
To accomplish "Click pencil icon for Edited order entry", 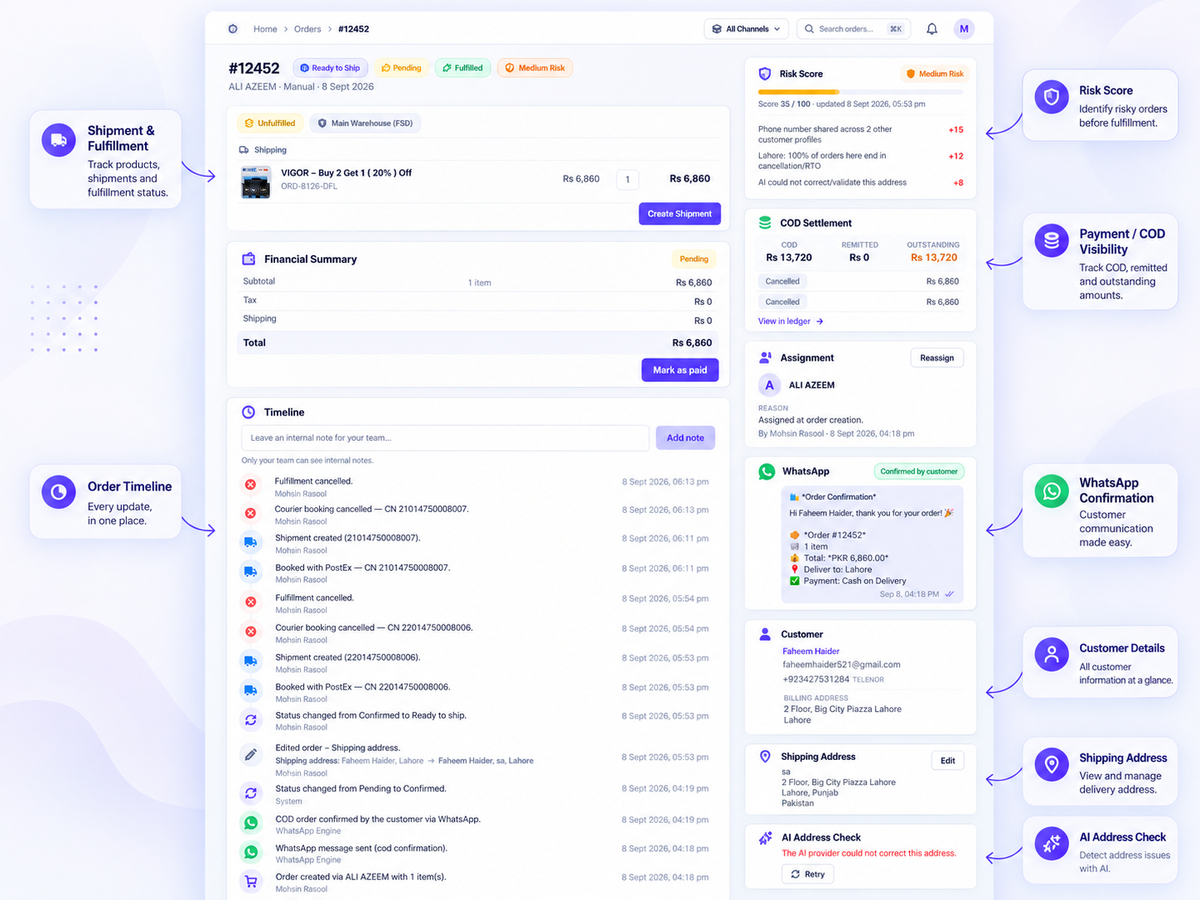I will pos(251,756).
